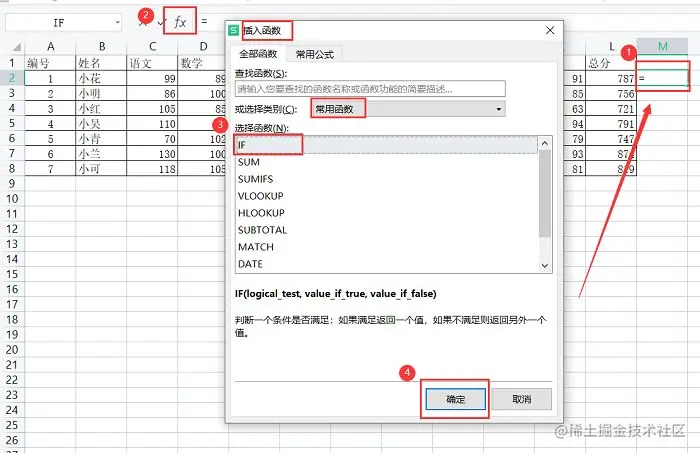Select column C header
The width and height of the screenshot is (700, 453).
152,46
